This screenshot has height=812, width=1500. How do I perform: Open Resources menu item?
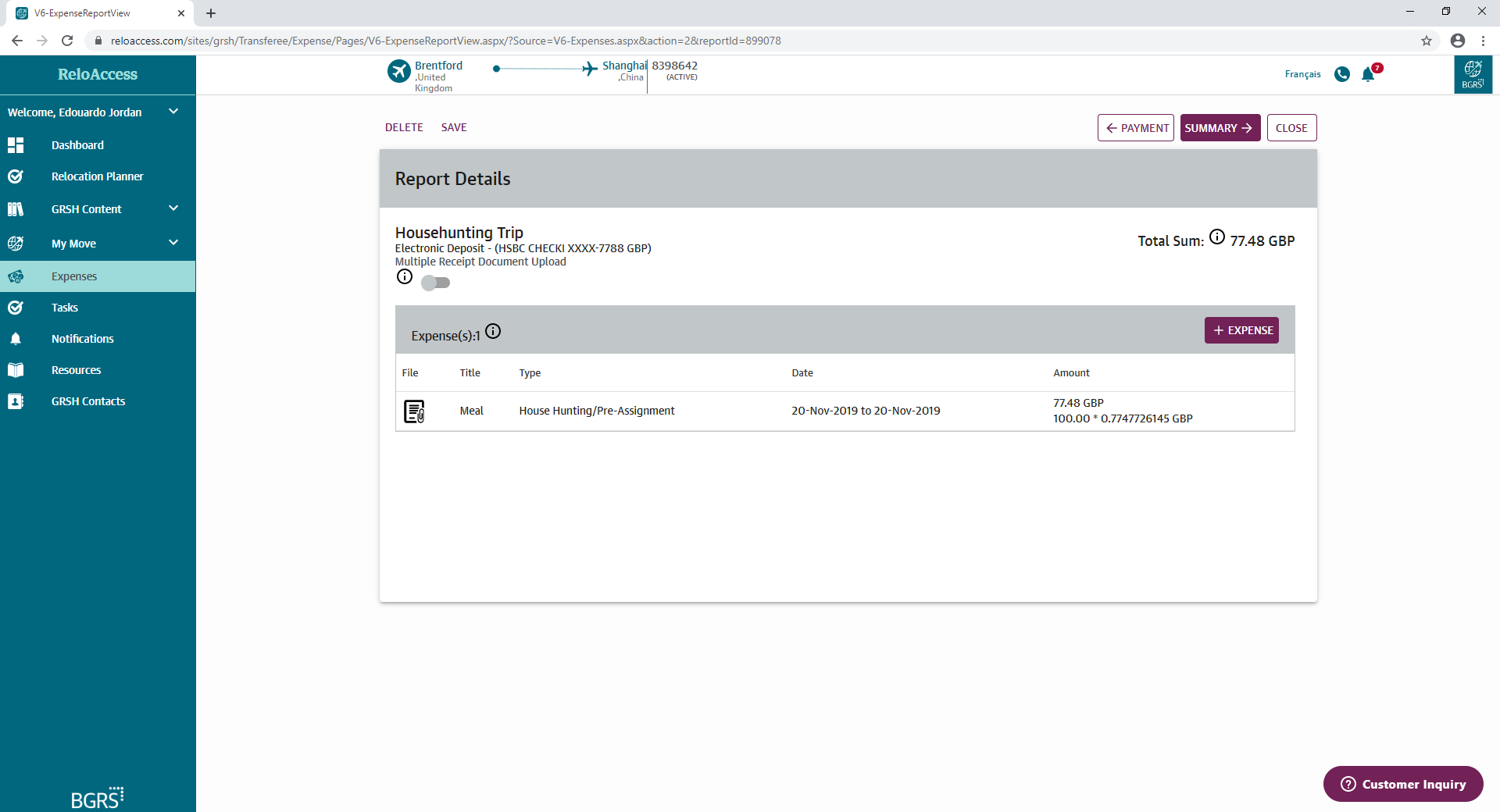click(77, 370)
